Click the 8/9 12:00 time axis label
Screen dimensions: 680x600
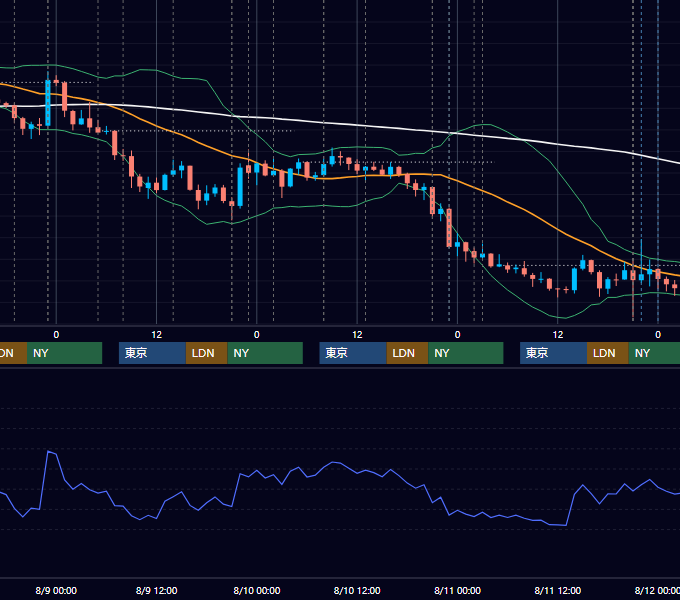click(x=157, y=590)
